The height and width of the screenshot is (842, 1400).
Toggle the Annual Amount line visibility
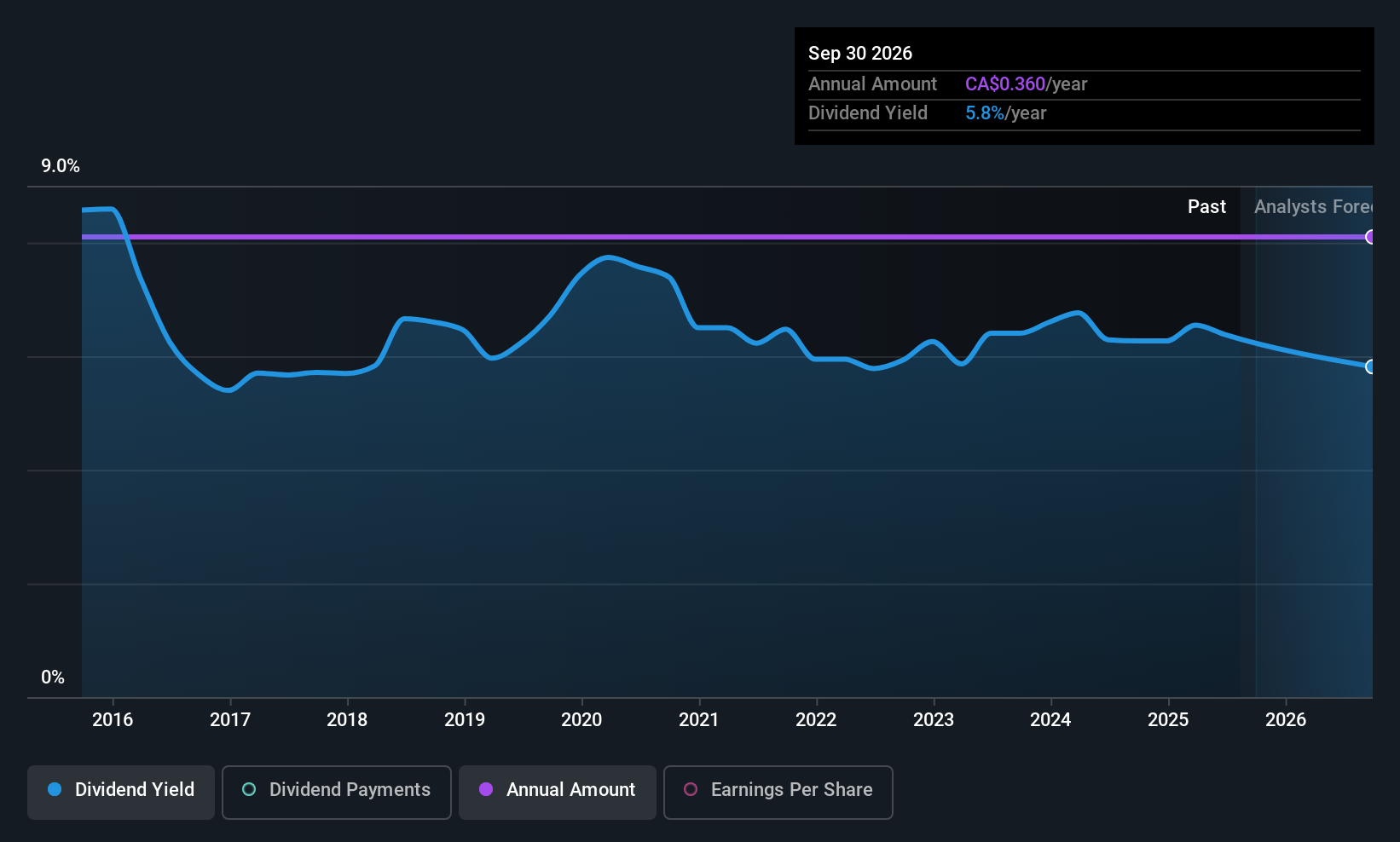557,790
